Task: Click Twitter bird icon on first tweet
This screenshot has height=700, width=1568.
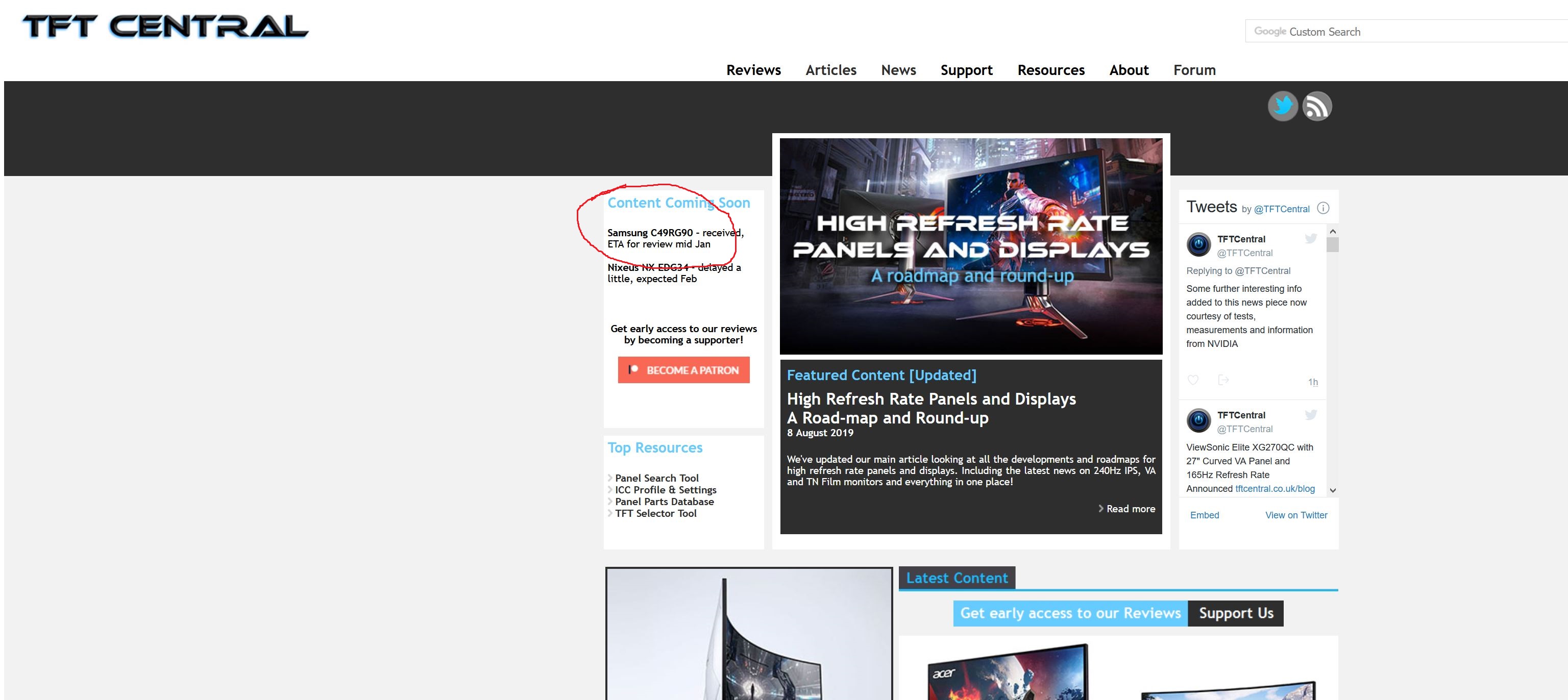Action: (1311, 239)
